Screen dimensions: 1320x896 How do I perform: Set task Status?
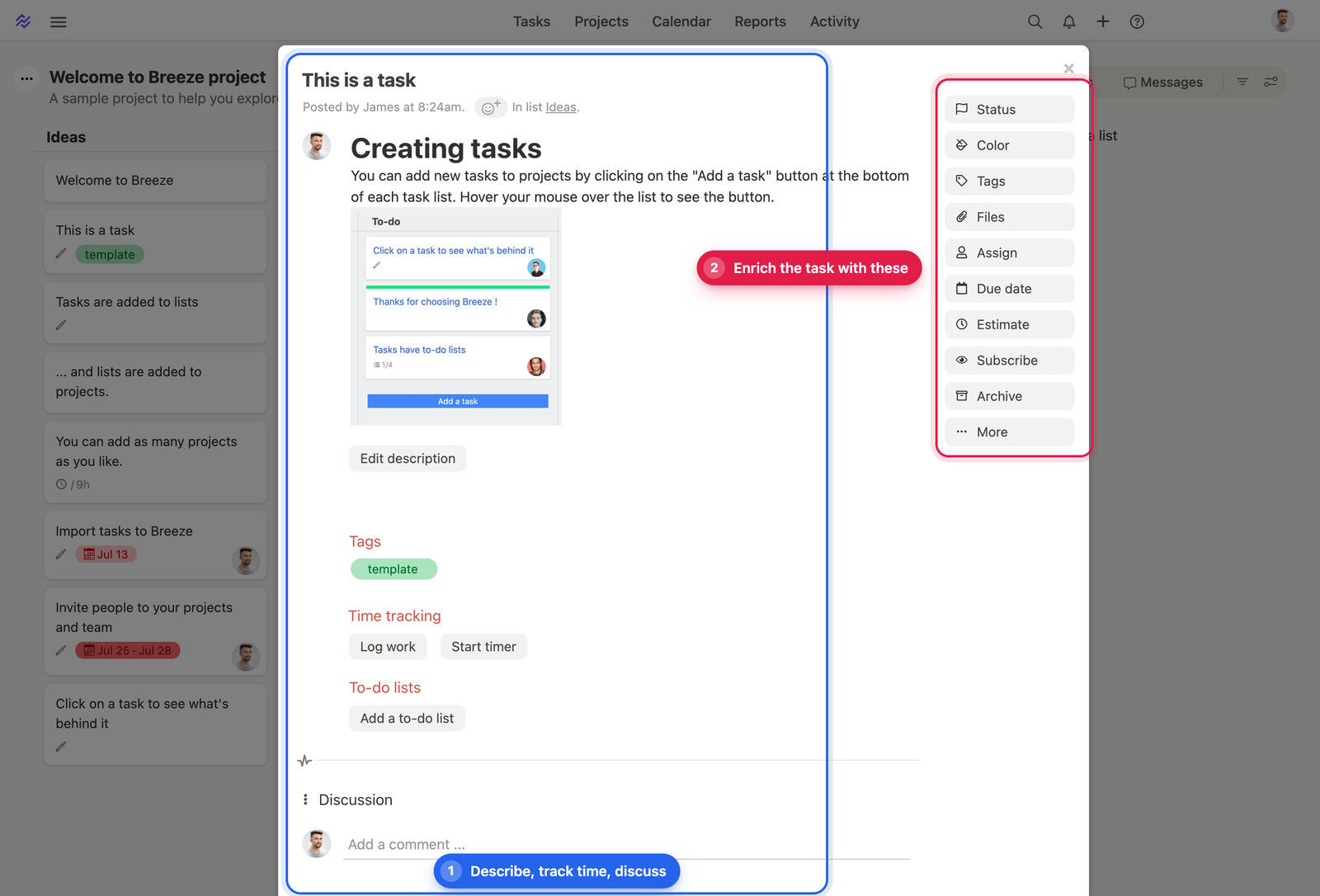(x=1010, y=110)
